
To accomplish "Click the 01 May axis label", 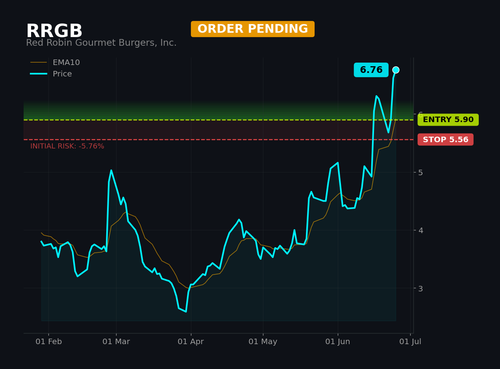I will 263,341.
